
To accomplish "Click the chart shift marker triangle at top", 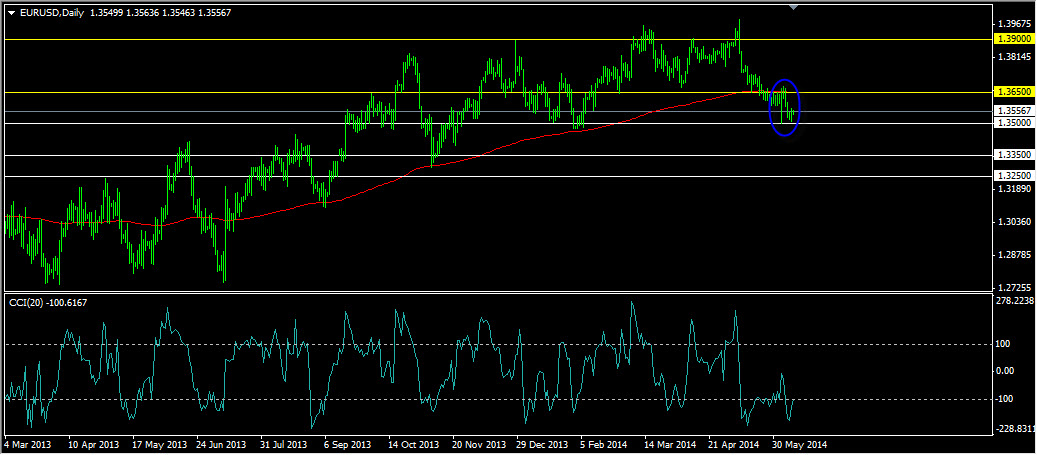I will 794,7.
